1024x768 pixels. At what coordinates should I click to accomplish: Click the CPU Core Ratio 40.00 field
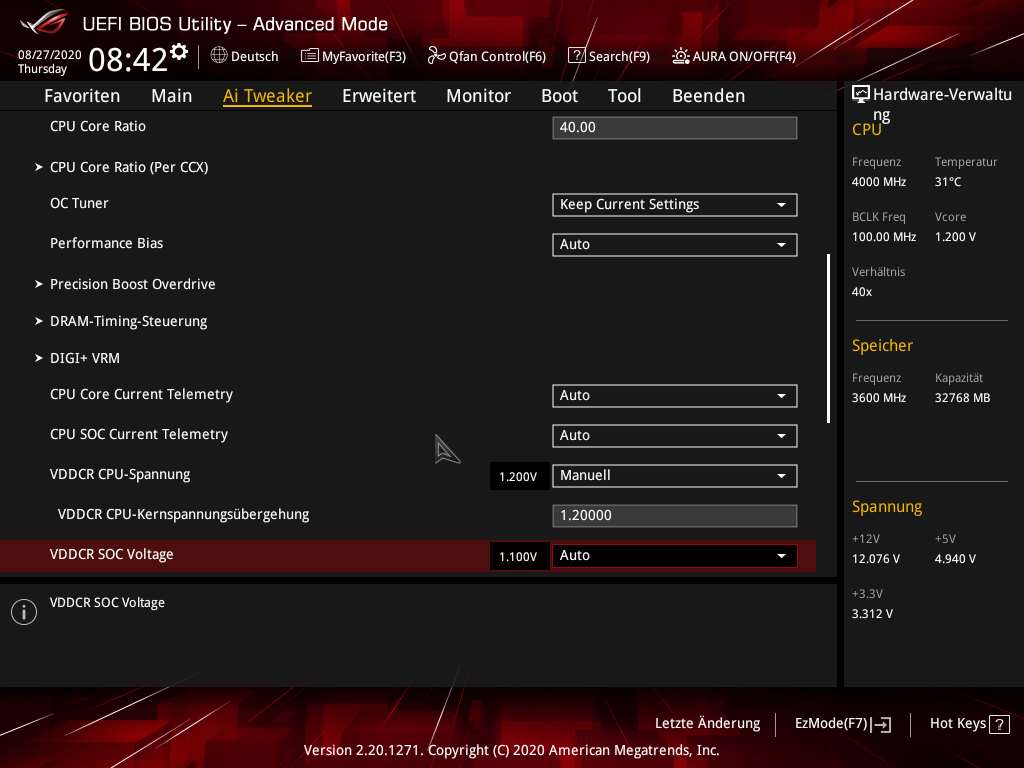pyautogui.click(x=675, y=127)
